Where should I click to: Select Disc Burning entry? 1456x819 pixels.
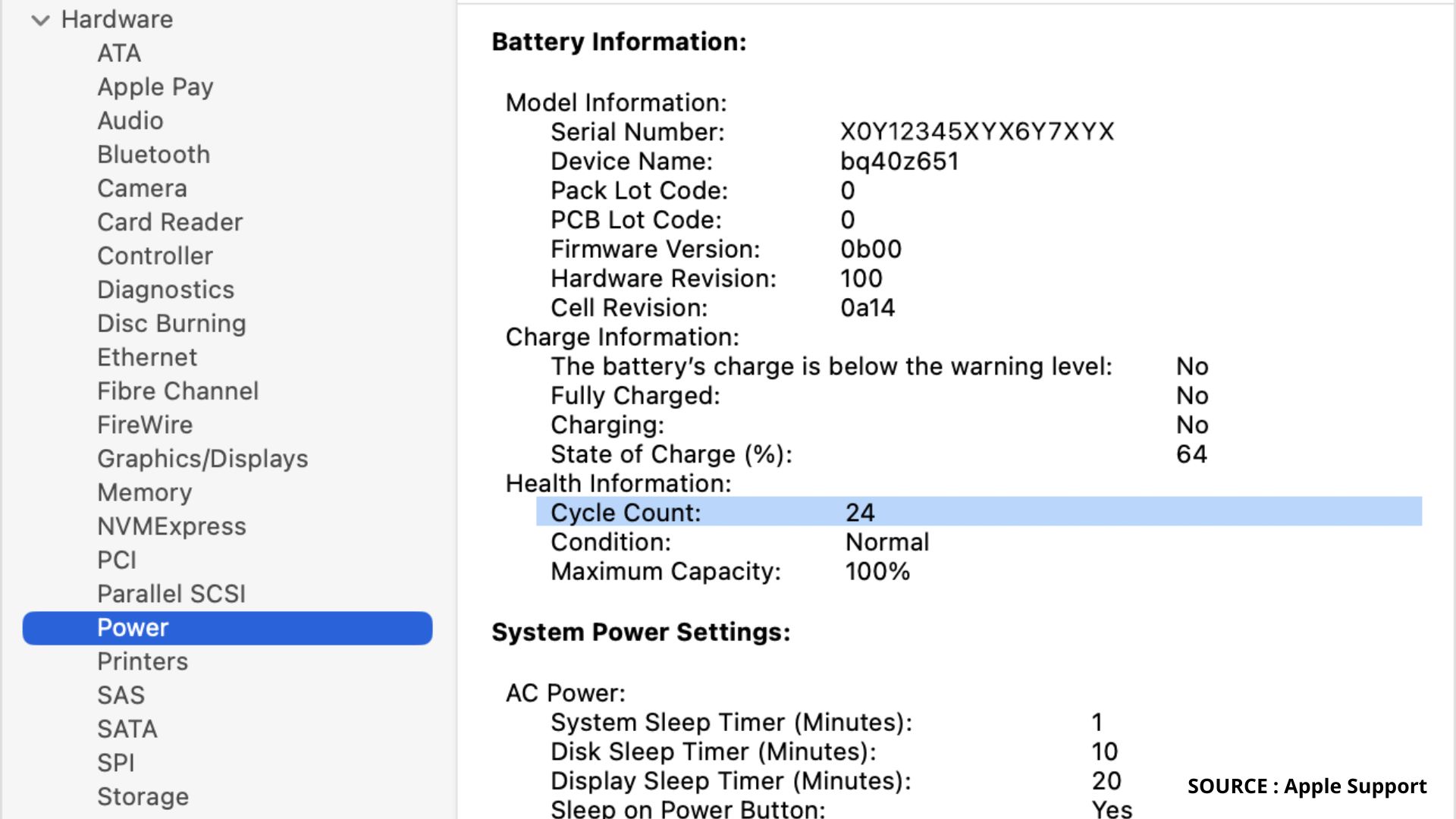(171, 323)
